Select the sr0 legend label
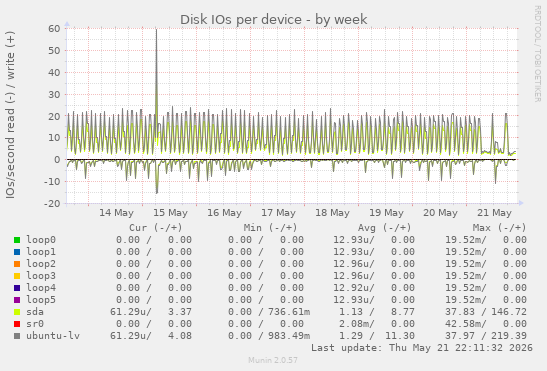Image resolution: width=547 pixels, height=371 pixels. pyautogui.click(x=35, y=324)
